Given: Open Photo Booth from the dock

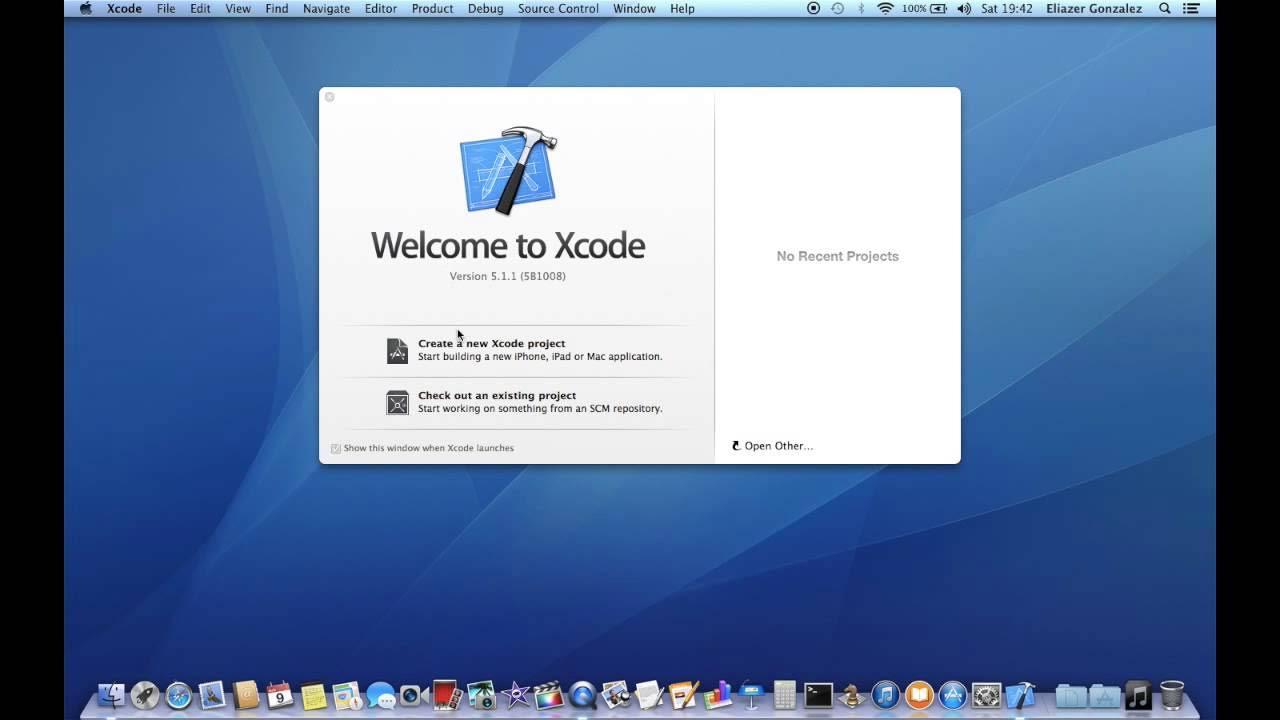Looking at the screenshot, I should [447, 695].
